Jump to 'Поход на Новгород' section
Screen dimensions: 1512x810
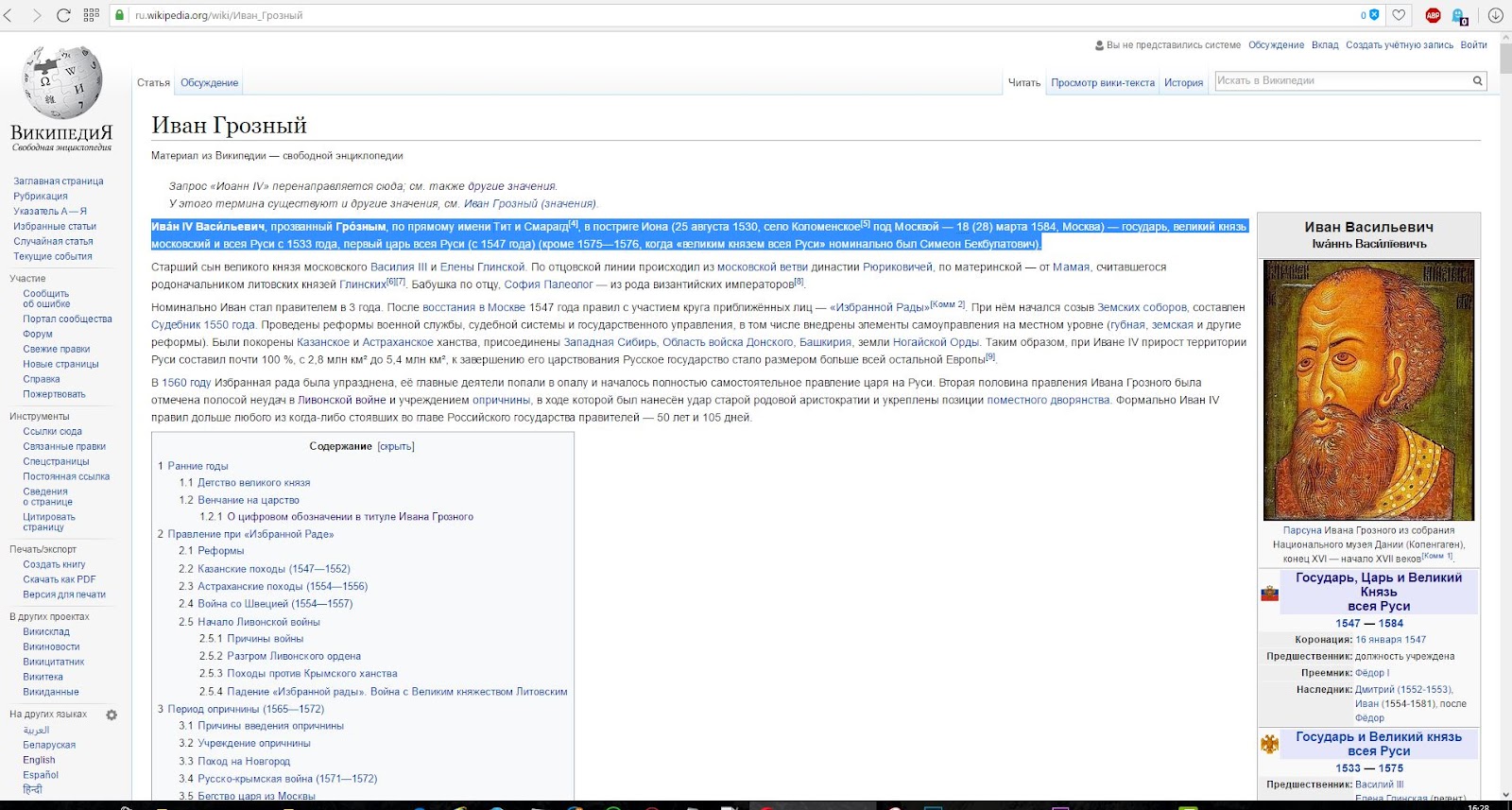tap(244, 762)
